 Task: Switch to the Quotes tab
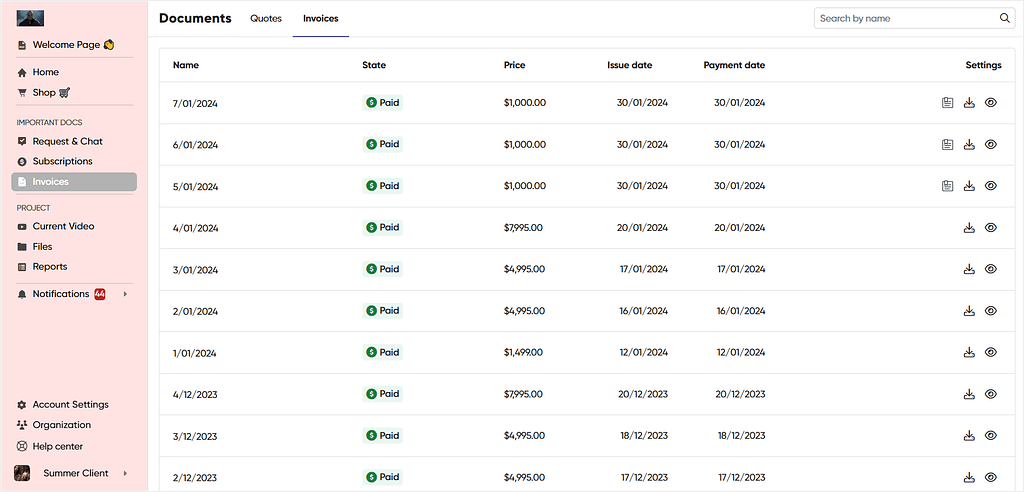(x=266, y=18)
